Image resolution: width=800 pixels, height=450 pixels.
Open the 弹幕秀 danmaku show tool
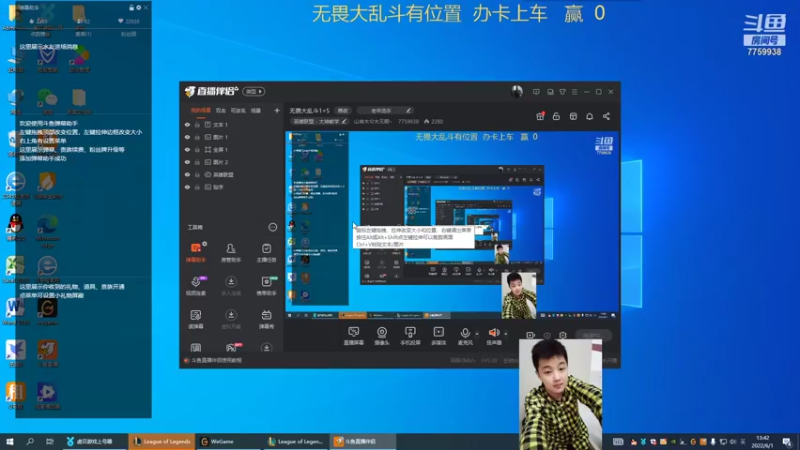(266, 318)
